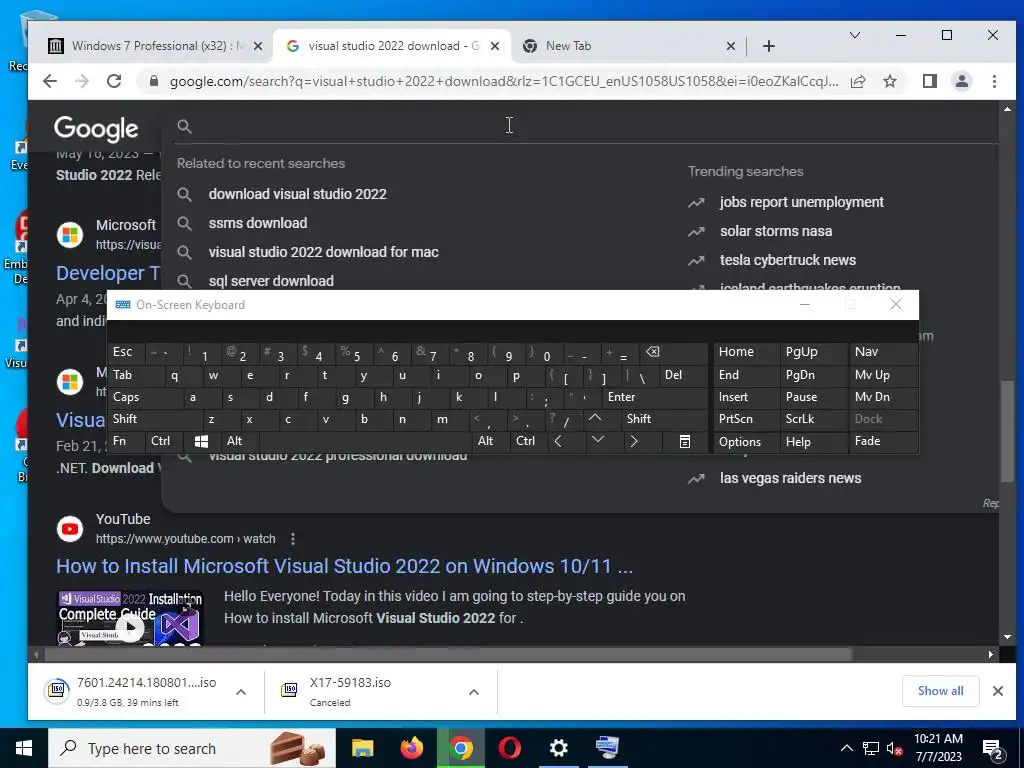Open the tab search chevron in Chrome
Viewport: 1024px width, 768px height.
[x=854, y=35]
